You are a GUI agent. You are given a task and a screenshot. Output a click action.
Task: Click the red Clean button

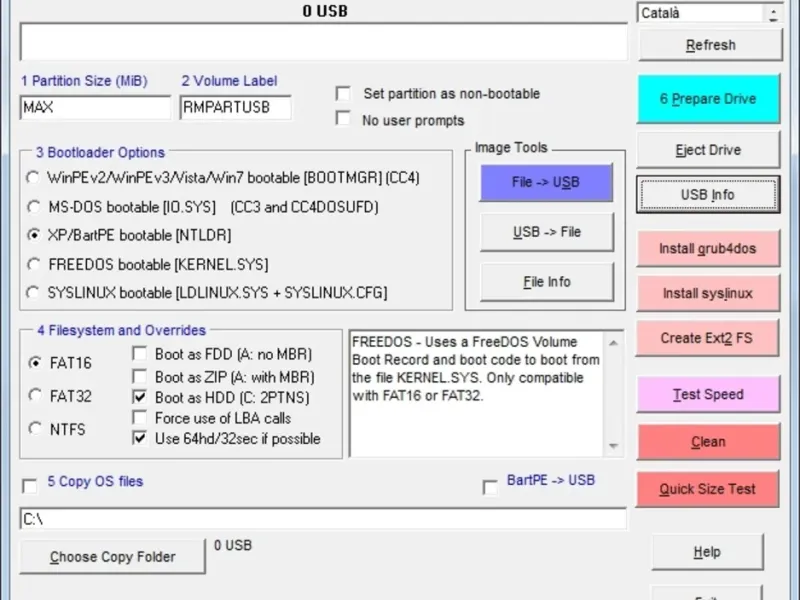click(x=708, y=441)
